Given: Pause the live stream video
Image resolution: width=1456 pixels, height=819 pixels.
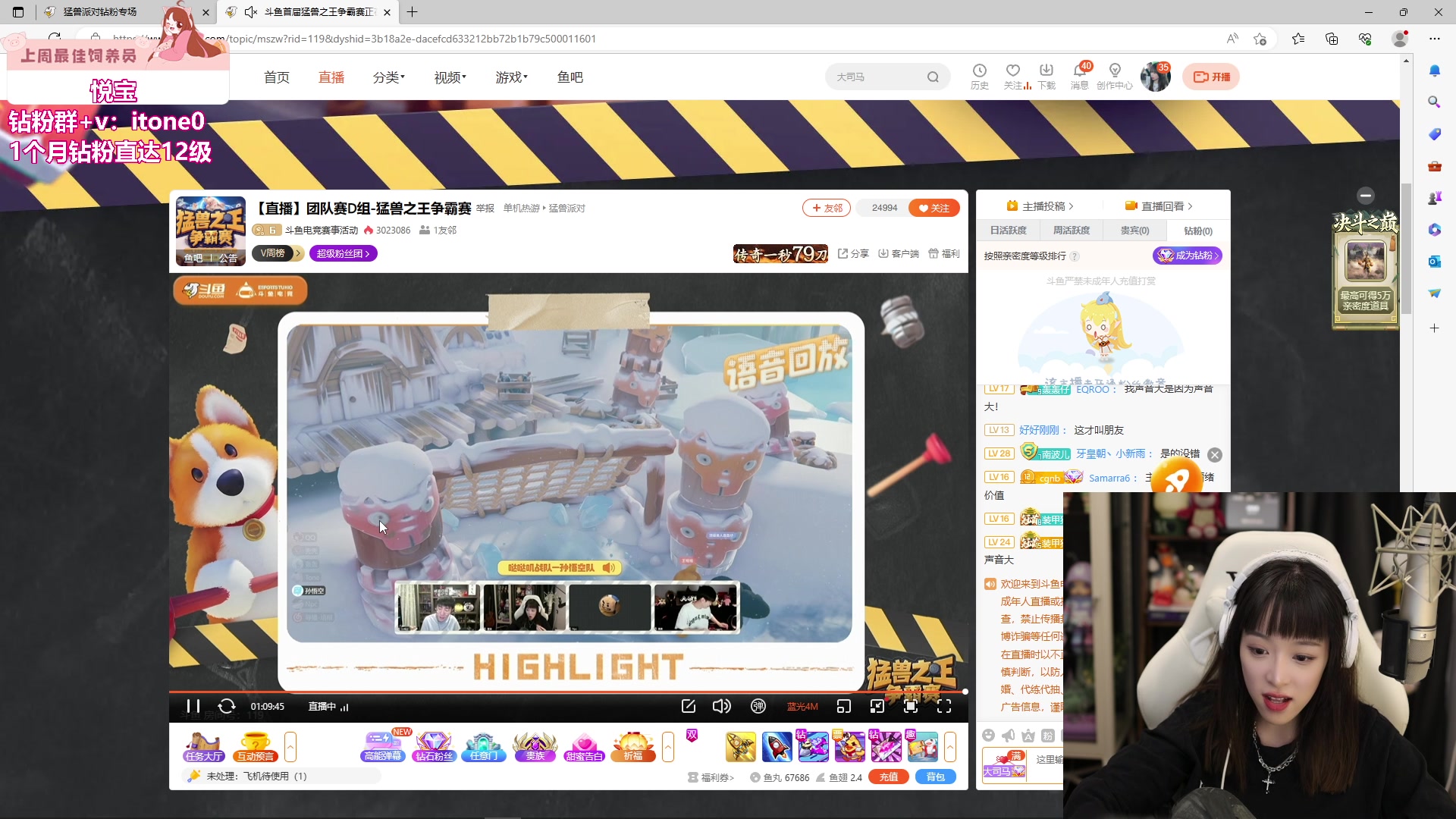Looking at the screenshot, I should coord(193,706).
